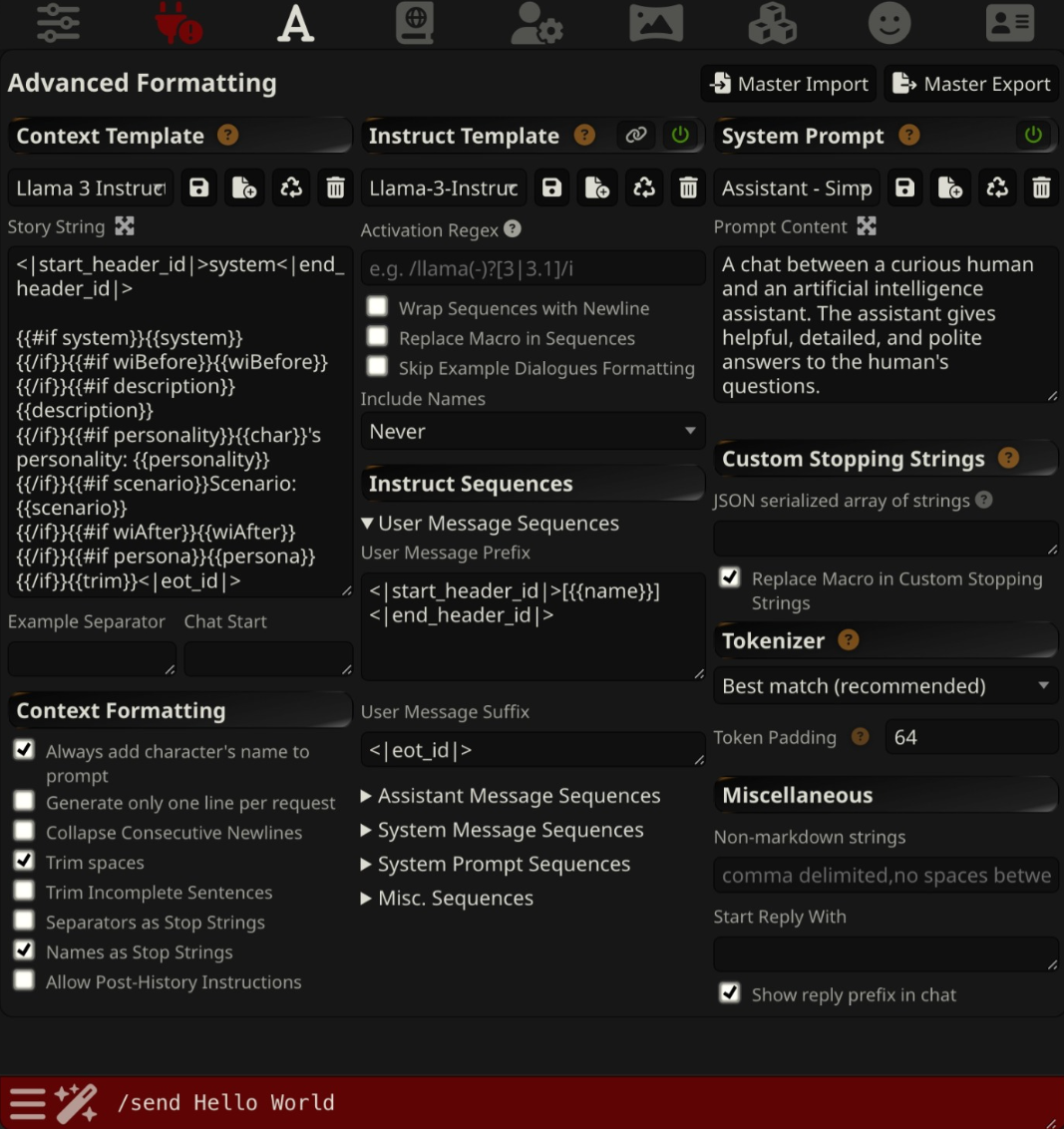
Task: Open the API Connections plug icon
Action: point(178,23)
